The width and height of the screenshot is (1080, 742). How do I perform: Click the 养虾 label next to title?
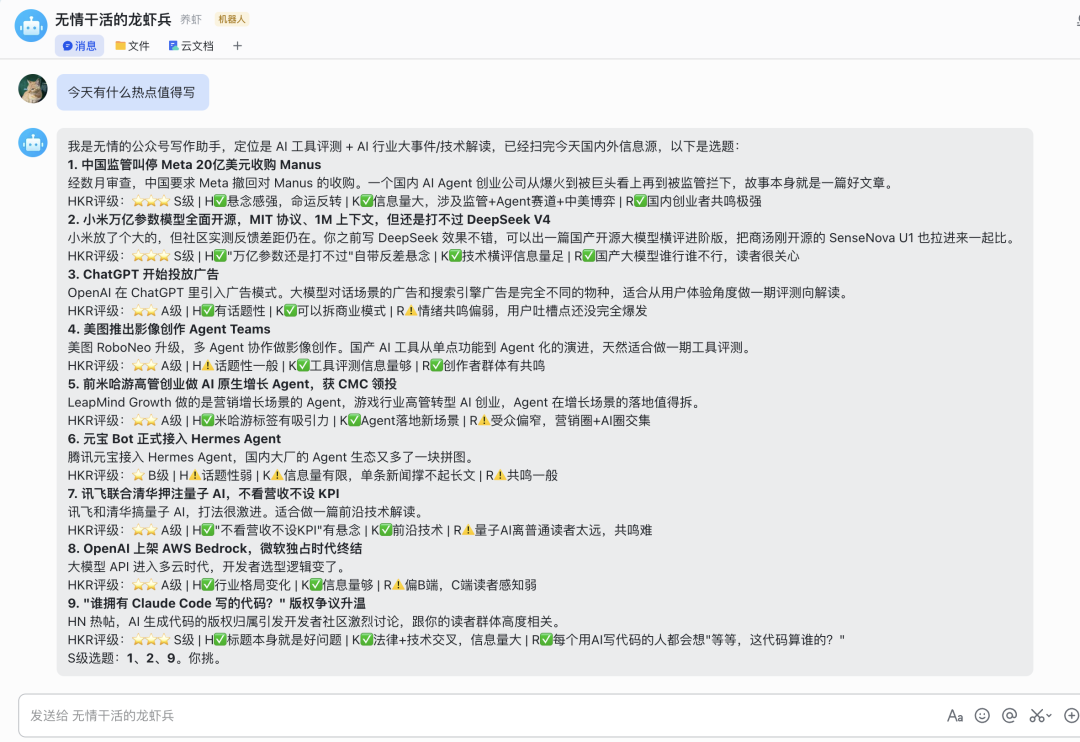tap(191, 19)
